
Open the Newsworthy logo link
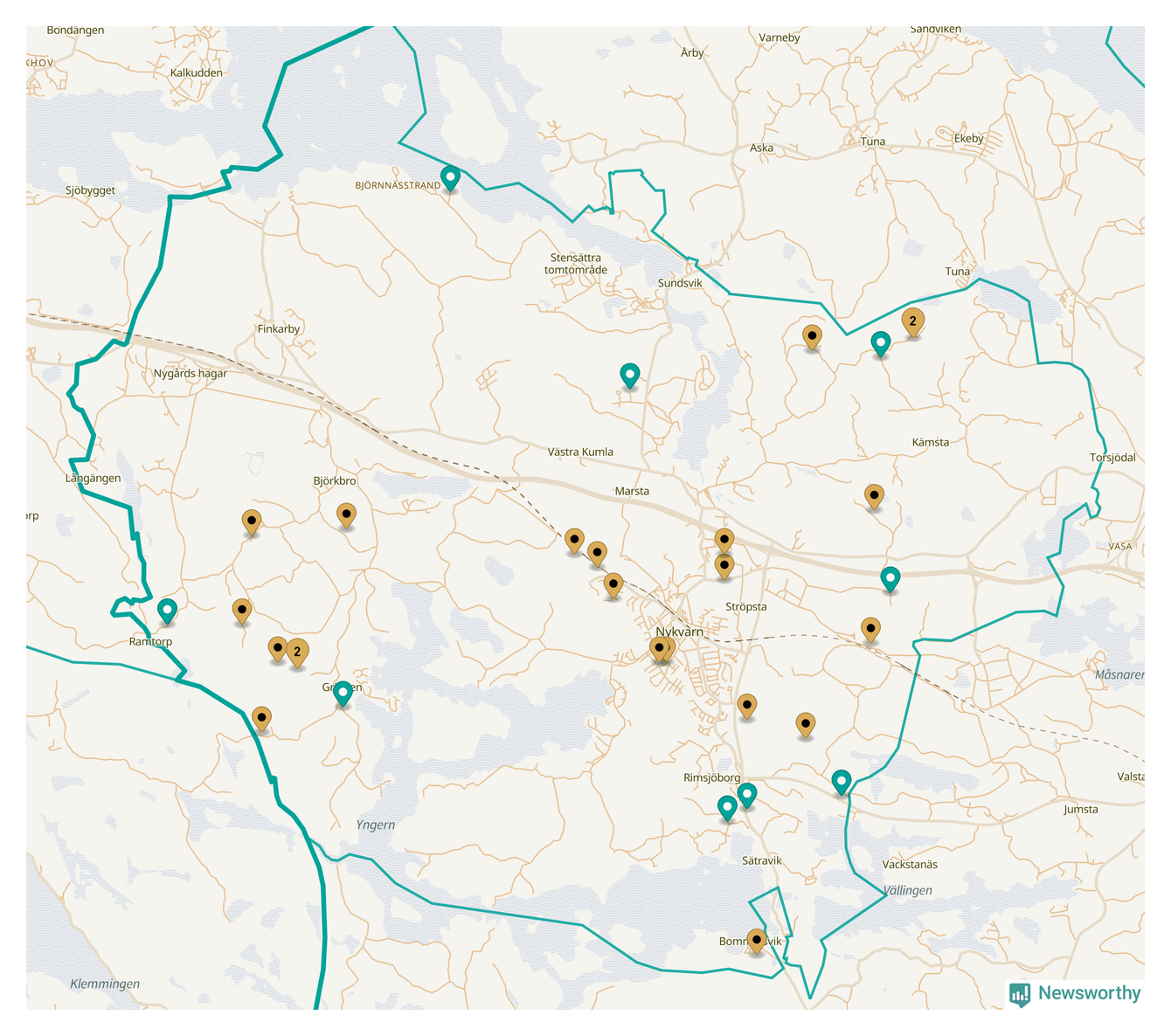[x=1076, y=993]
